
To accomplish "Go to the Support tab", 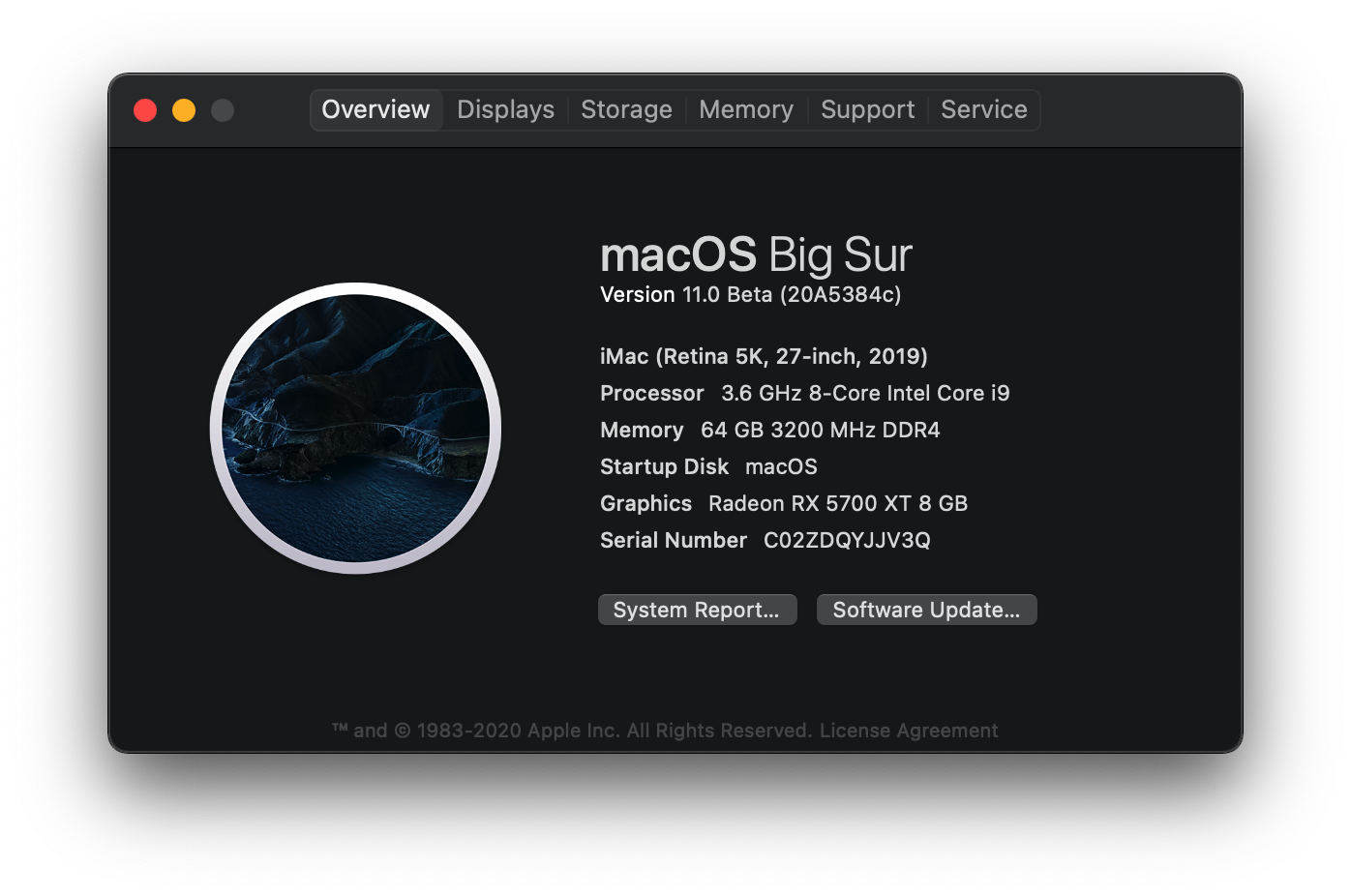I will click(867, 109).
